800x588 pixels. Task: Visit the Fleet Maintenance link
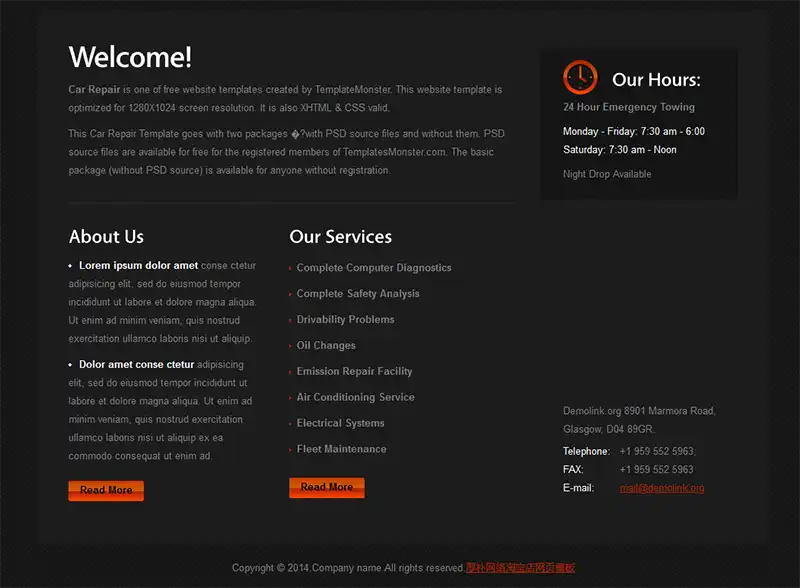(x=341, y=450)
